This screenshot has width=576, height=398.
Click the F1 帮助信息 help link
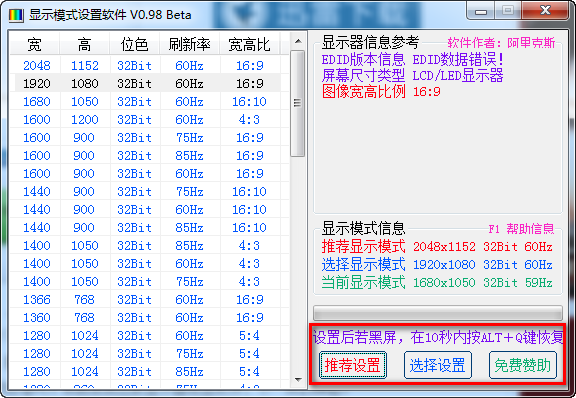click(521, 229)
